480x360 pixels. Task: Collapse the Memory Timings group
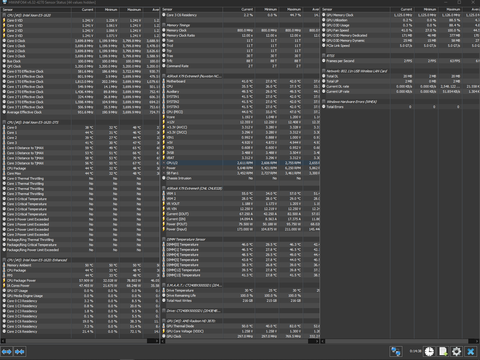tap(164, 25)
